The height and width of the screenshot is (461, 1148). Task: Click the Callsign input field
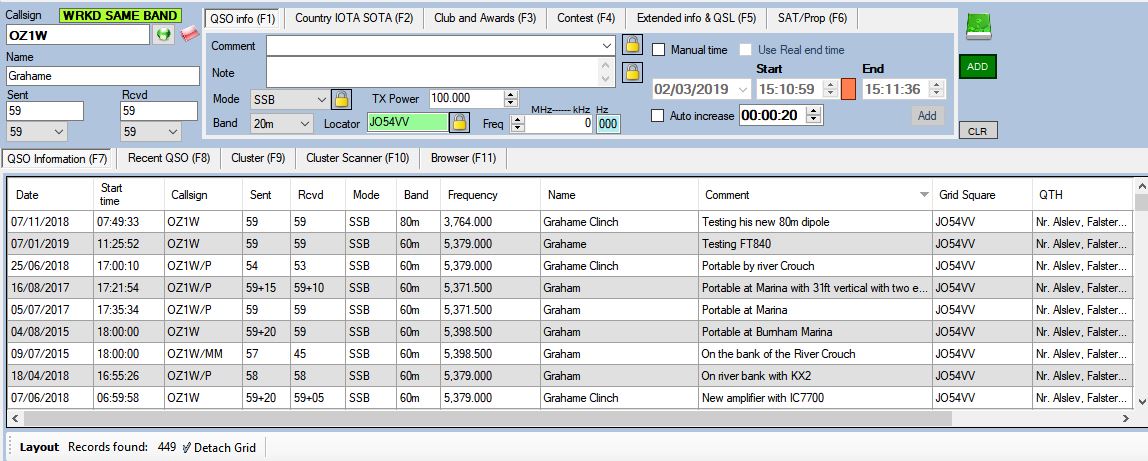[78, 34]
